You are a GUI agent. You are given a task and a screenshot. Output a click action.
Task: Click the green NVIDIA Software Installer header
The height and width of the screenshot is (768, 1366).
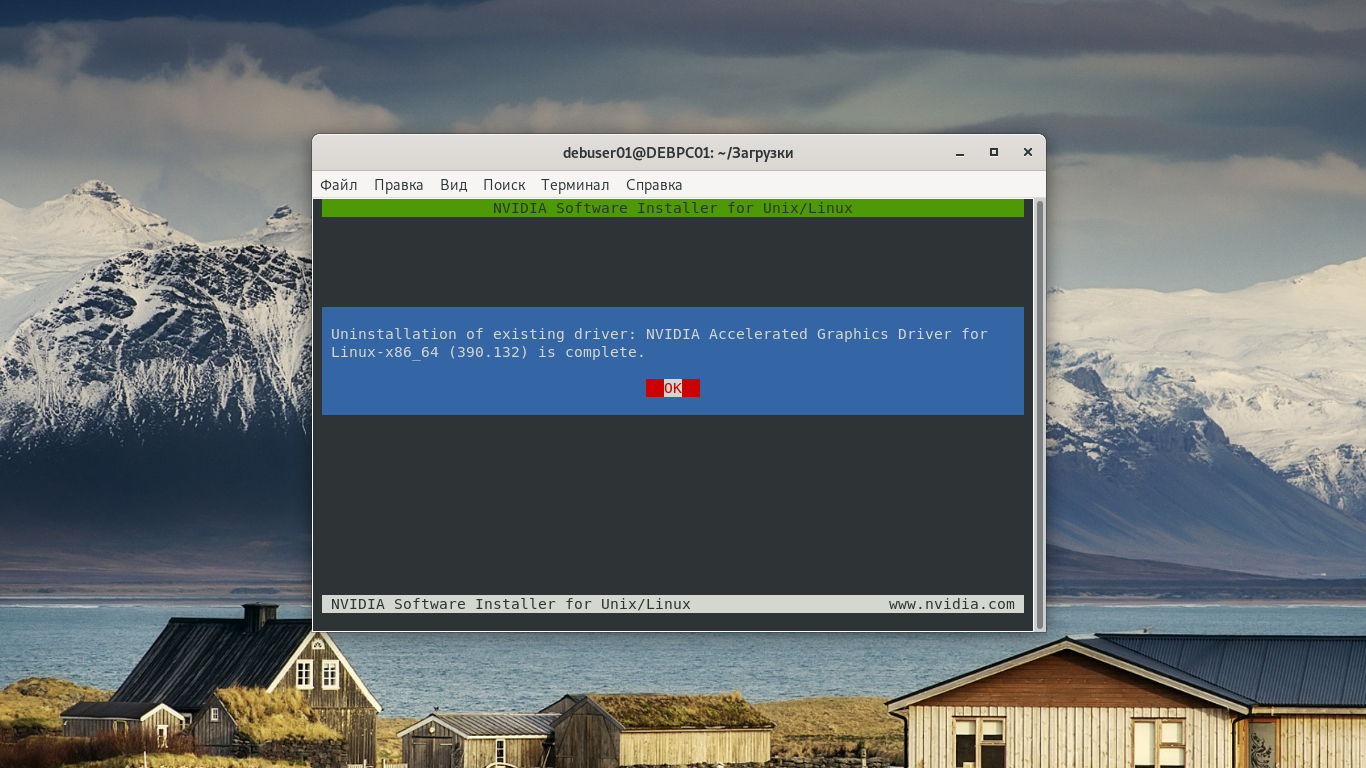tap(673, 208)
